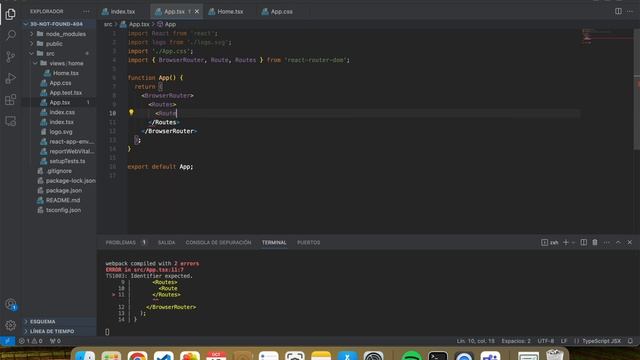Click the notifications bell in status bar

pos(631,341)
